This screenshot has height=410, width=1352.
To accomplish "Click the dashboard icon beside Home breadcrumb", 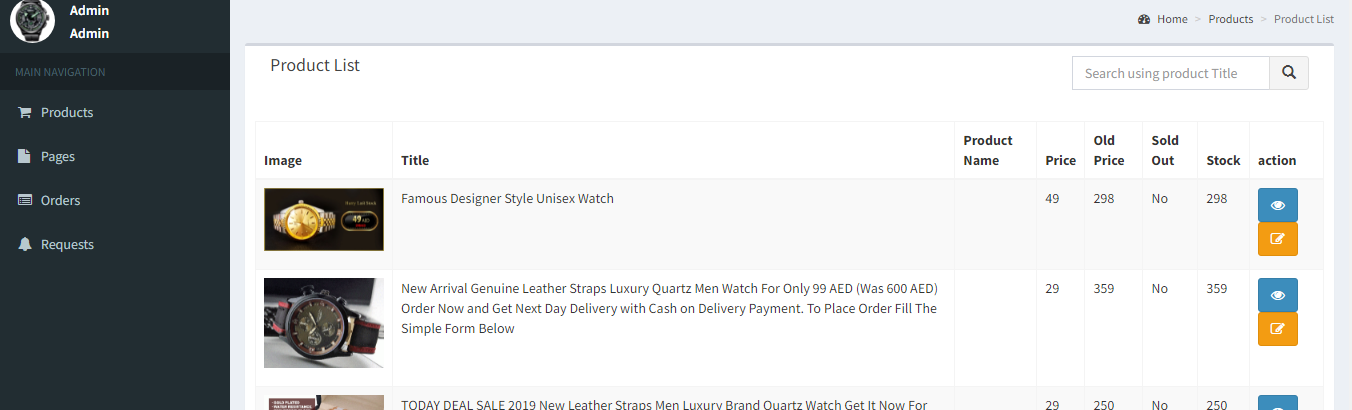I will click(x=1144, y=19).
